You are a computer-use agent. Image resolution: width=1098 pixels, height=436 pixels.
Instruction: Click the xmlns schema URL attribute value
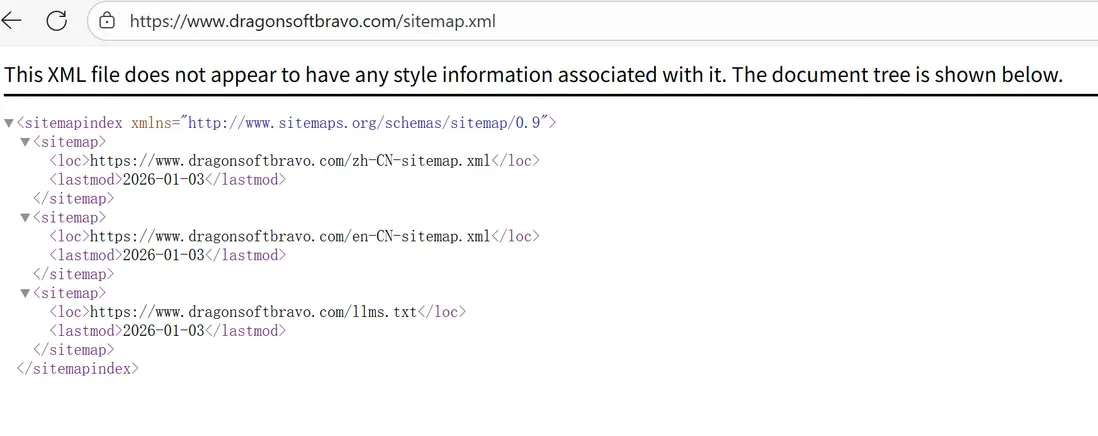[366, 123]
